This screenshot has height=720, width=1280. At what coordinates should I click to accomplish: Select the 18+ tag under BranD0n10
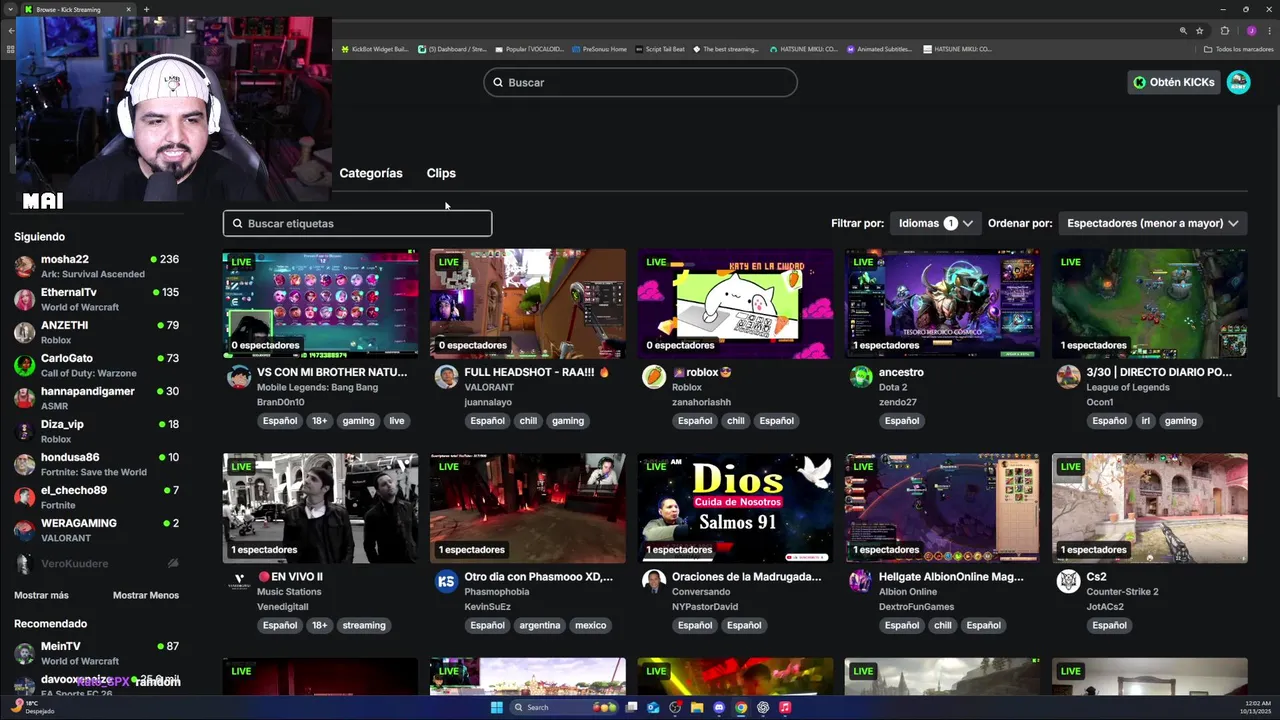click(x=319, y=421)
